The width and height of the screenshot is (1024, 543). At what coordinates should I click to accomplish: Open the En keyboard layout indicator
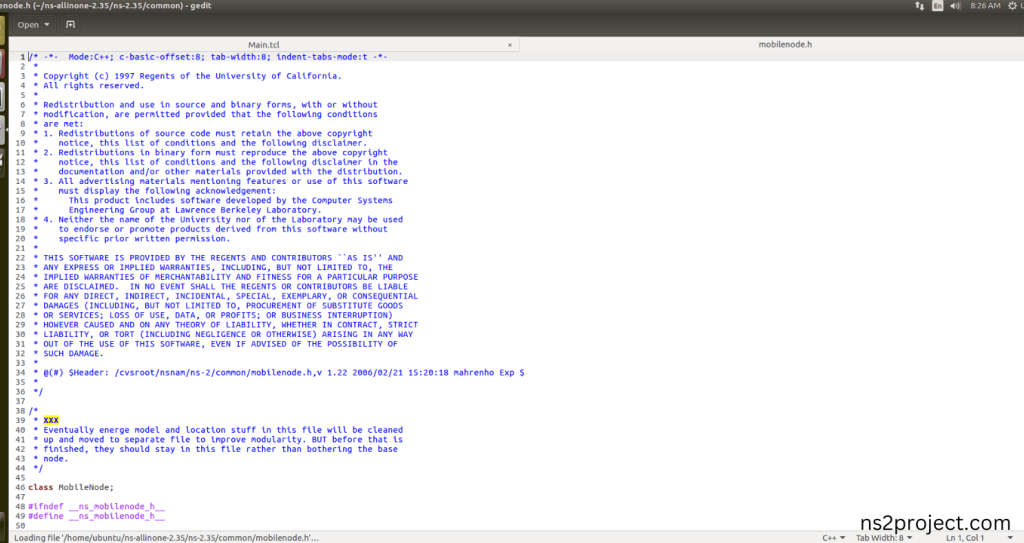(937, 6)
